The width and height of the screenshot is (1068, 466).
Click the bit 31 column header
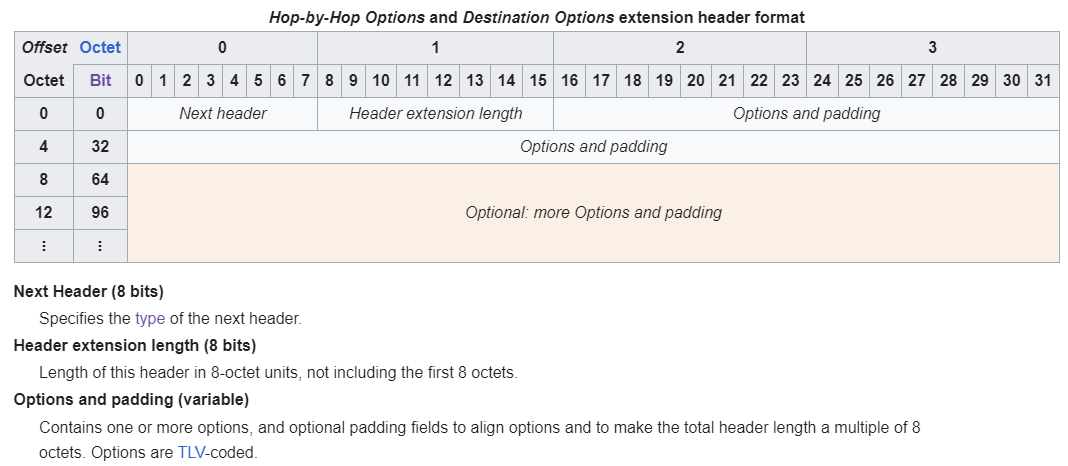(1043, 80)
